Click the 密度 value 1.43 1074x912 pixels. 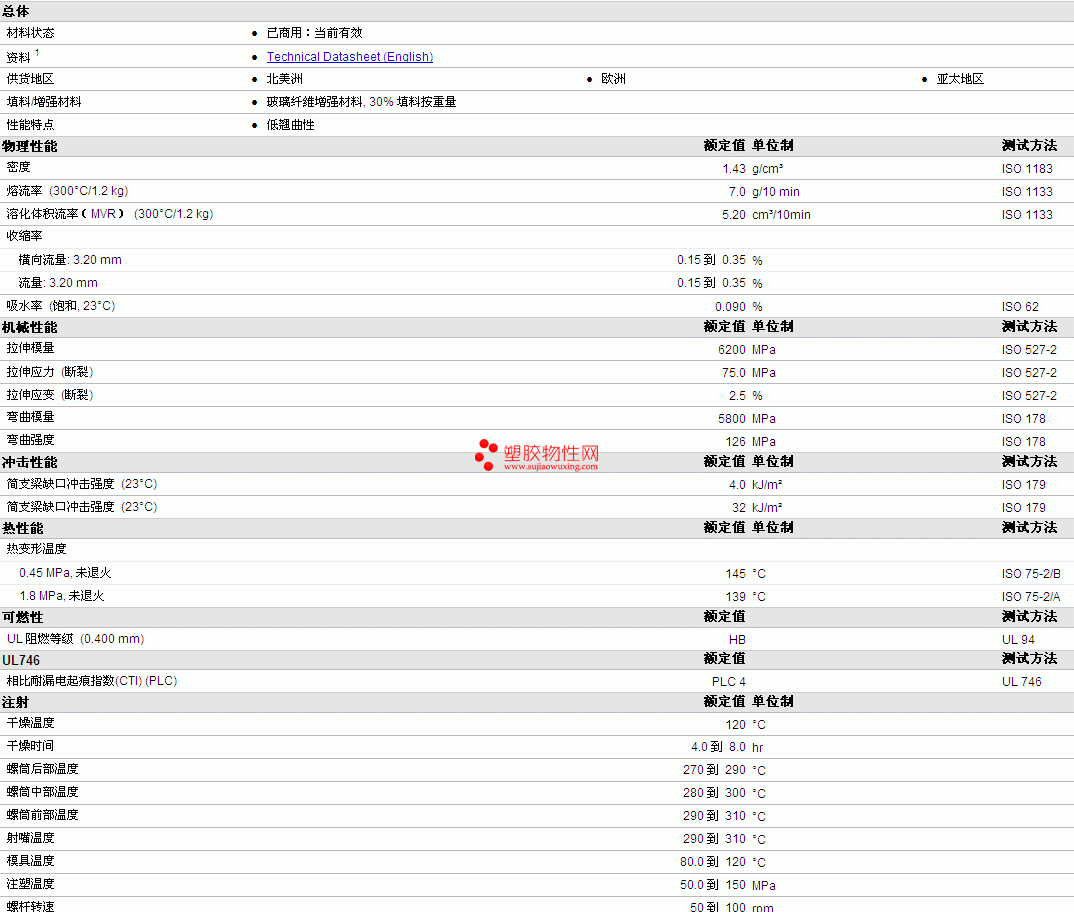click(x=734, y=169)
